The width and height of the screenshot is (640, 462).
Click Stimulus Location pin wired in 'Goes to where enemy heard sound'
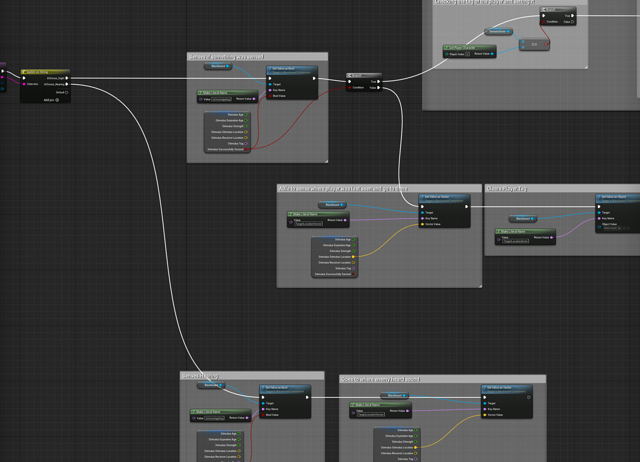click(x=416, y=447)
